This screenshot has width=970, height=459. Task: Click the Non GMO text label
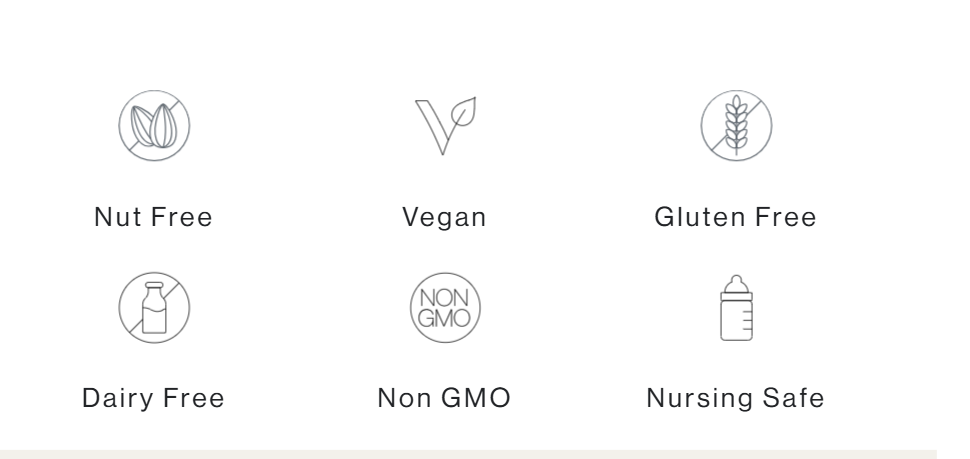coord(444,398)
